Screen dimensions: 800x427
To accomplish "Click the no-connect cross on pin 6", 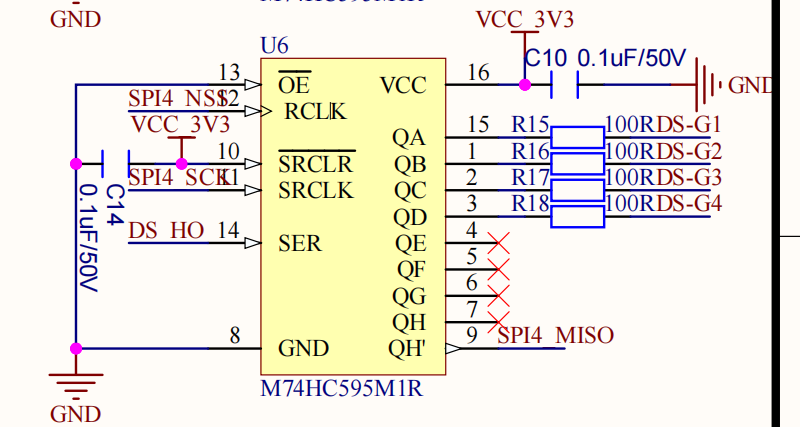I will pyautogui.click(x=498, y=296).
